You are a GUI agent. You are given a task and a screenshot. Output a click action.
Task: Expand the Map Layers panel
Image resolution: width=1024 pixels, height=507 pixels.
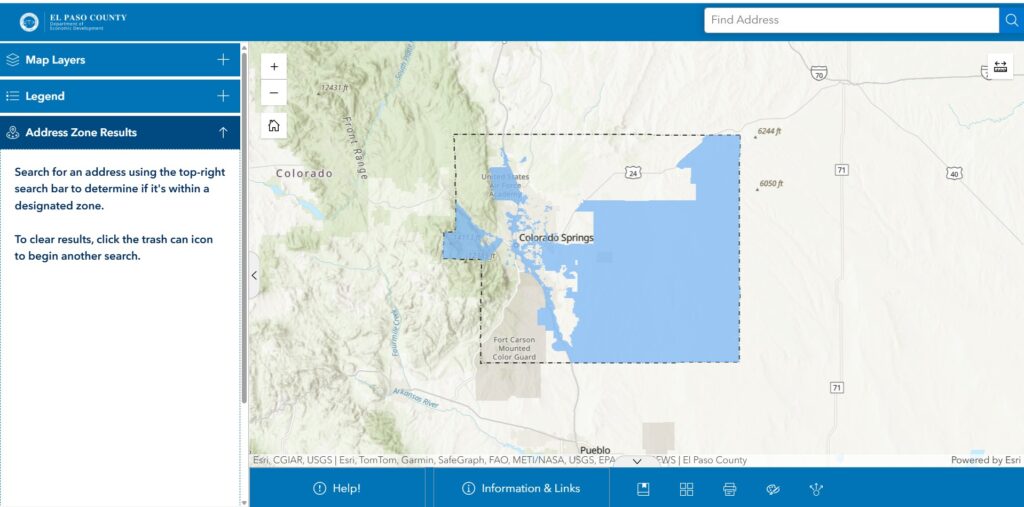click(222, 60)
